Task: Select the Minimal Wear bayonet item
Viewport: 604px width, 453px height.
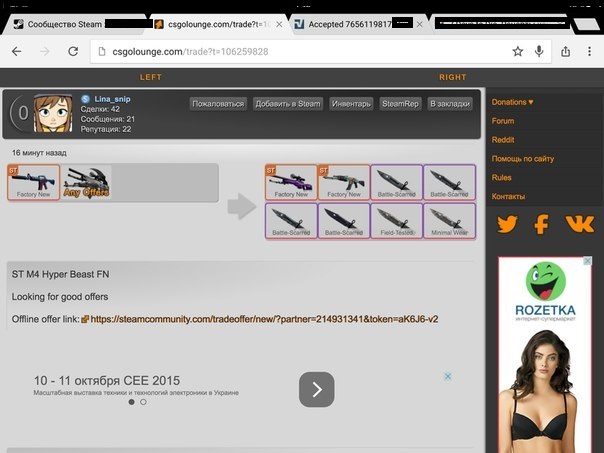Action: pos(450,221)
